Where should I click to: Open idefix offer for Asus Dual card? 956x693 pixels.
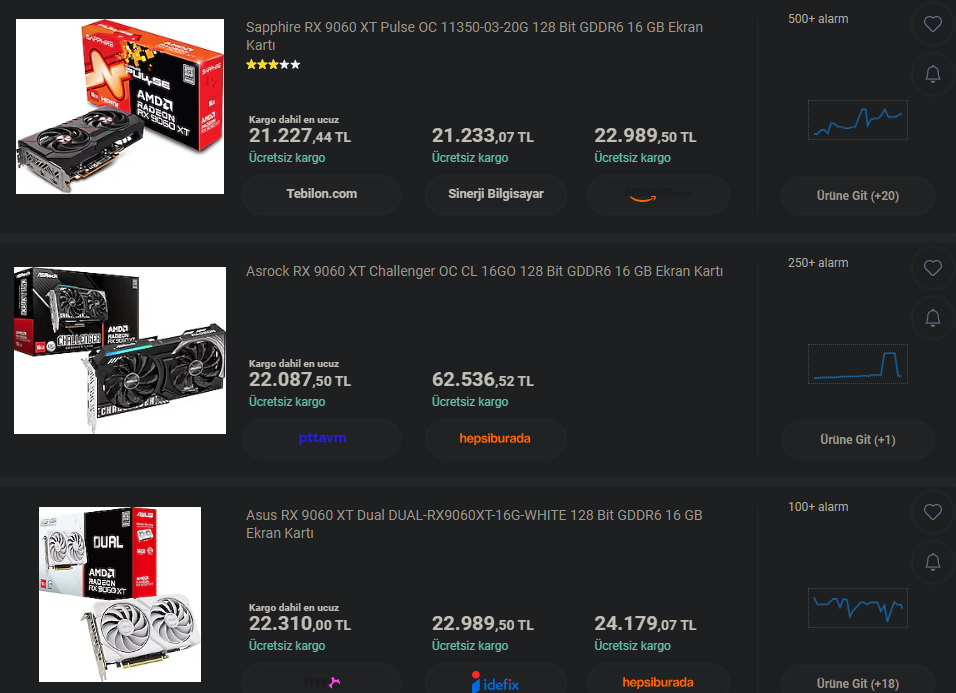[496, 680]
